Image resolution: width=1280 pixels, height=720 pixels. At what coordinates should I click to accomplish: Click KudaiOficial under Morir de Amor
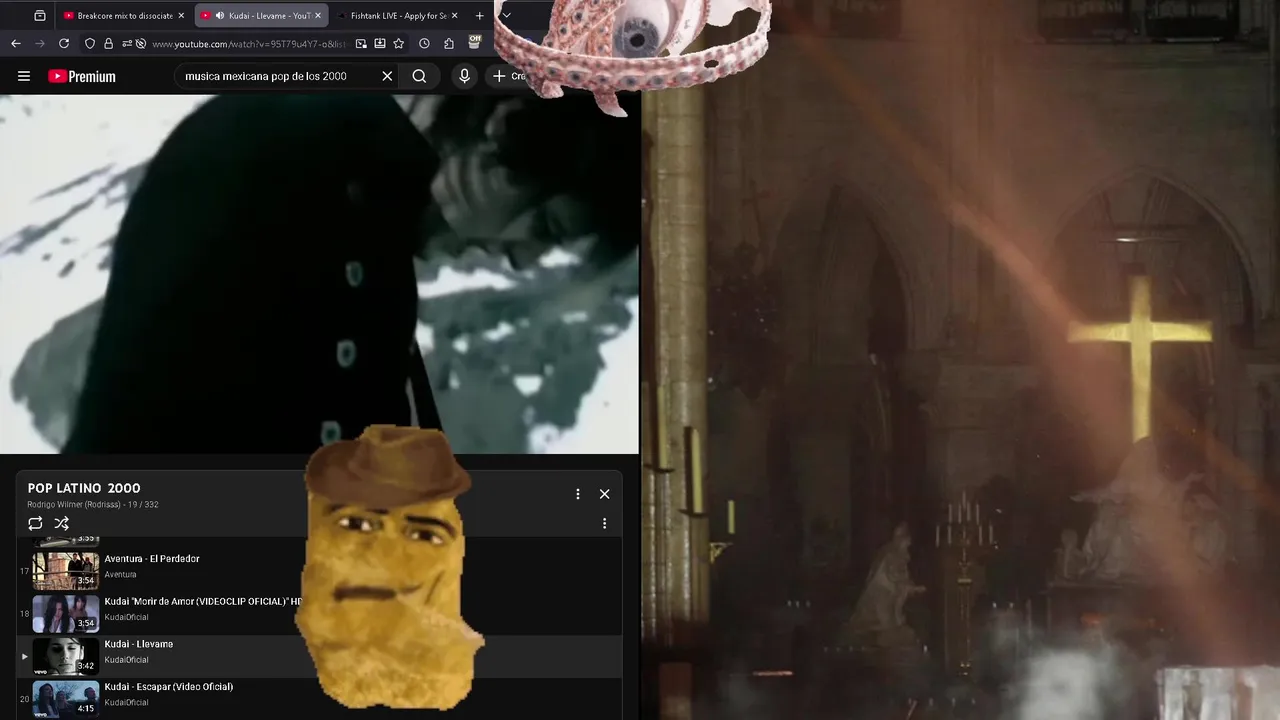coord(126,617)
